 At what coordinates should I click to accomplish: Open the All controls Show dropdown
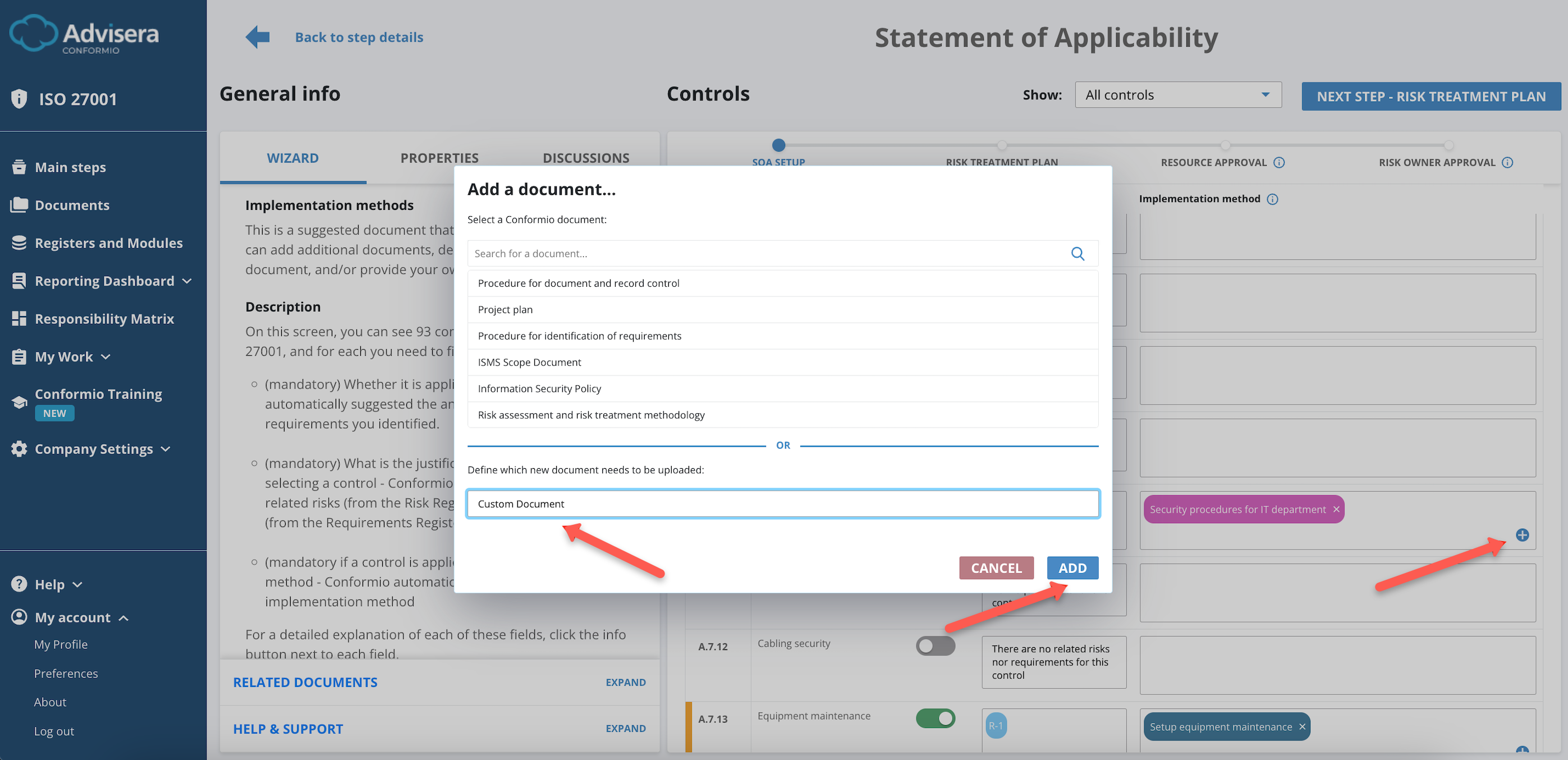click(x=1177, y=94)
